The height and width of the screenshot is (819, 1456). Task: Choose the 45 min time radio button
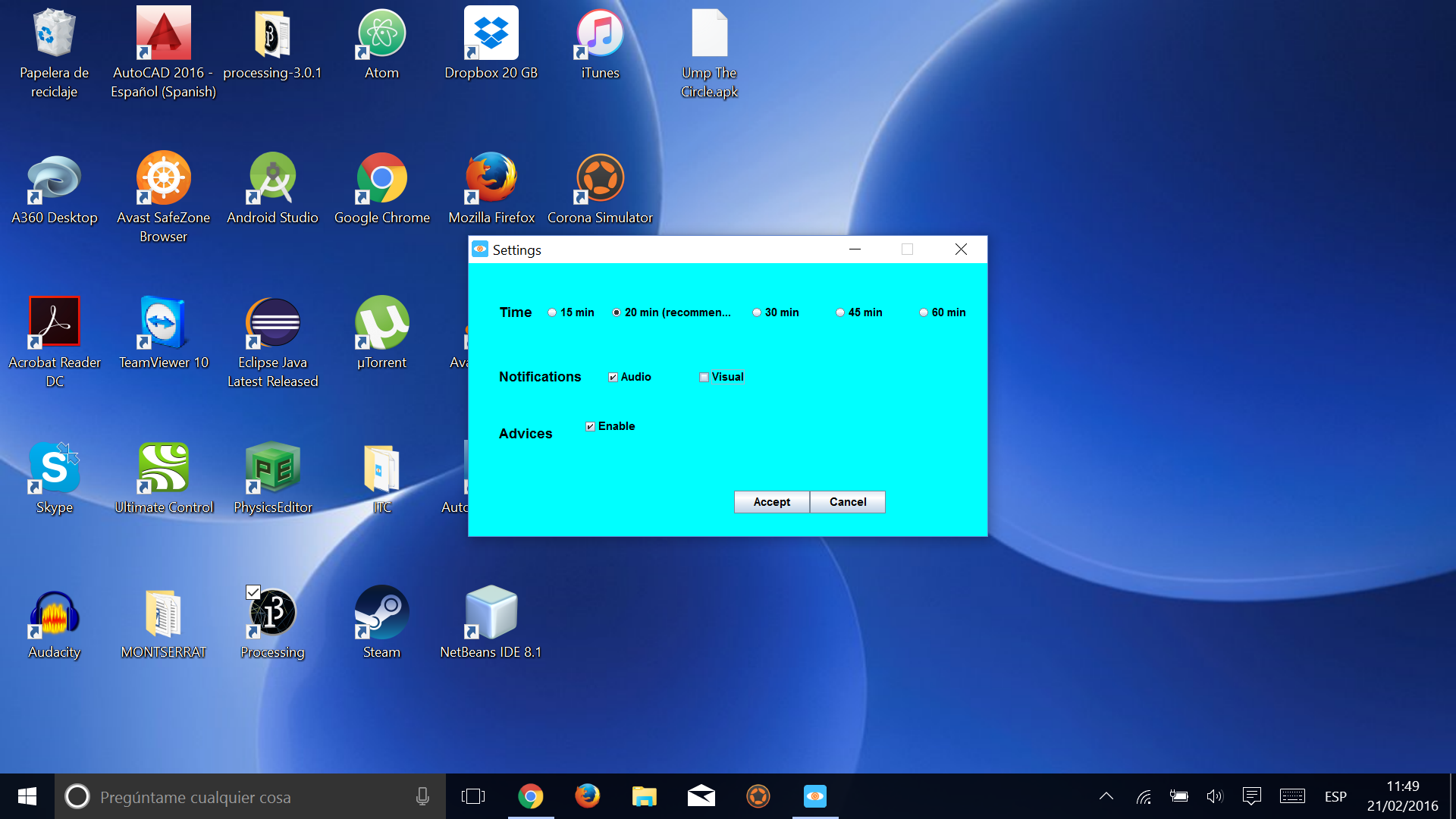tap(840, 312)
